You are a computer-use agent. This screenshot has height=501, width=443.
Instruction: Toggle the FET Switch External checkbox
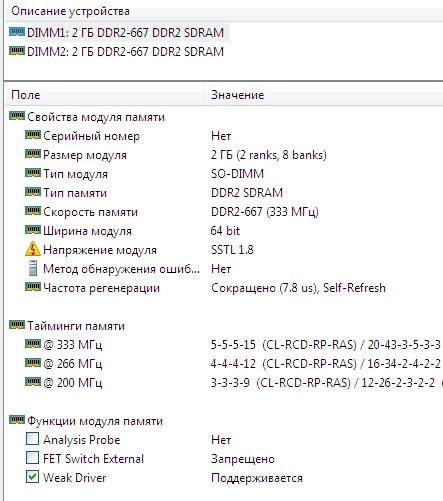click(x=32, y=458)
